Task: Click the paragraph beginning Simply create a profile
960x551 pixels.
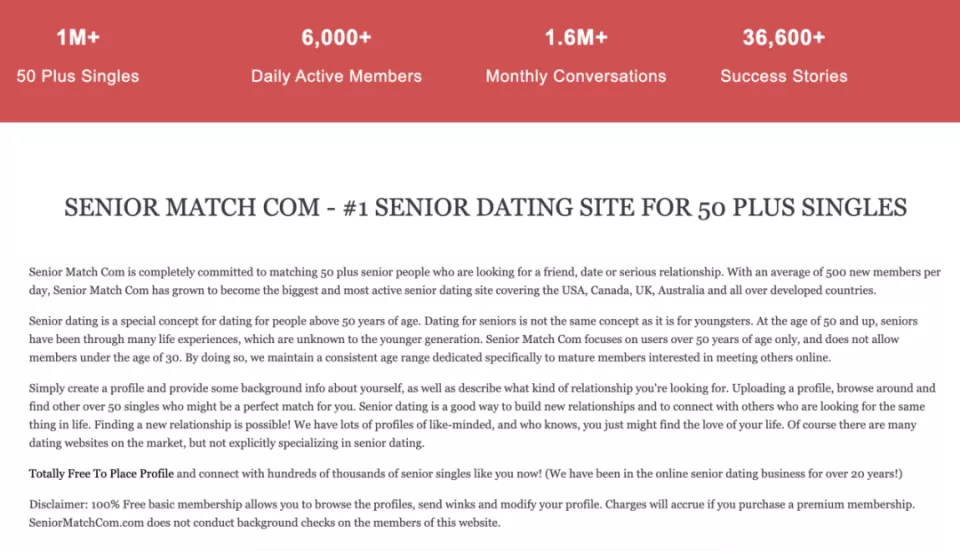Action: tap(482, 416)
